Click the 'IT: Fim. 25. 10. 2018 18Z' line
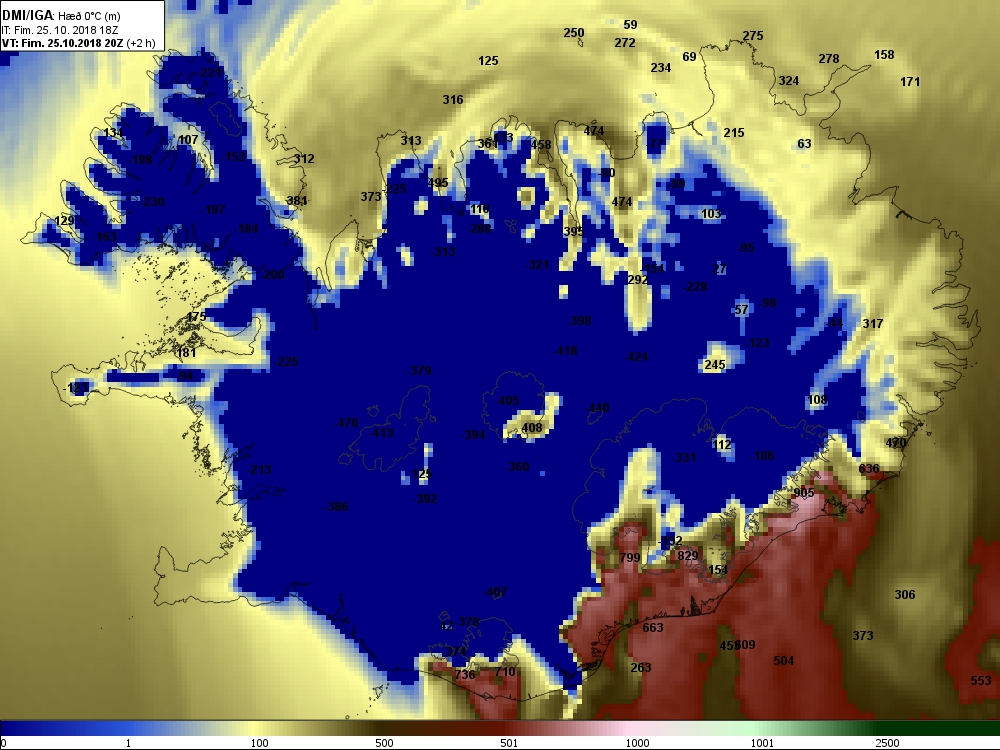Image resolution: width=1000 pixels, height=750 pixels. (60, 30)
